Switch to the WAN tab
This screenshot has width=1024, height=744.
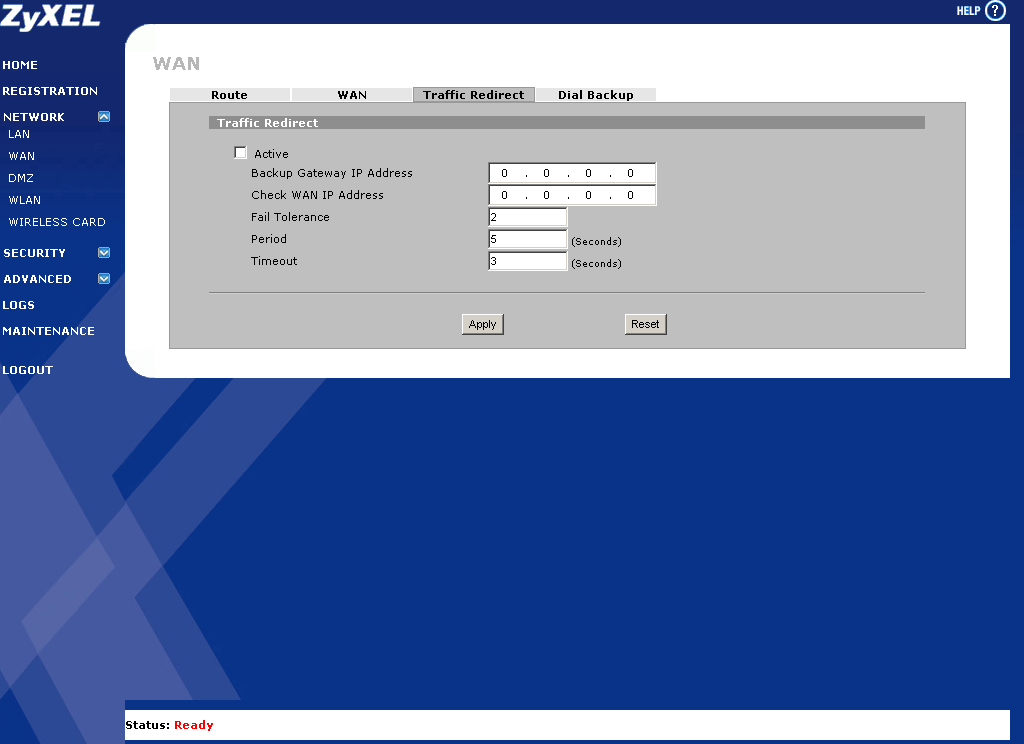coord(352,95)
